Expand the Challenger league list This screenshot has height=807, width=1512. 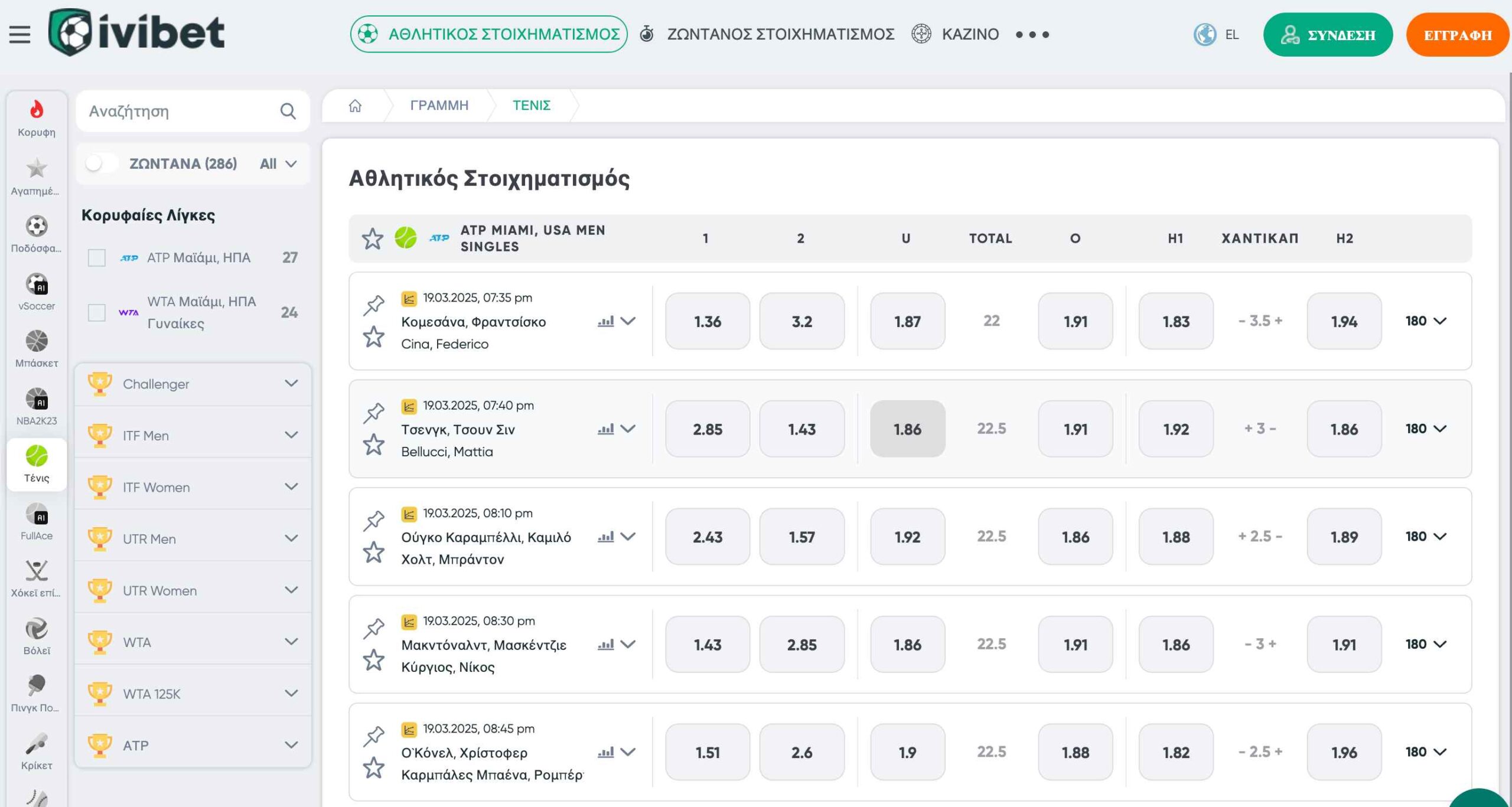(x=291, y=384)
